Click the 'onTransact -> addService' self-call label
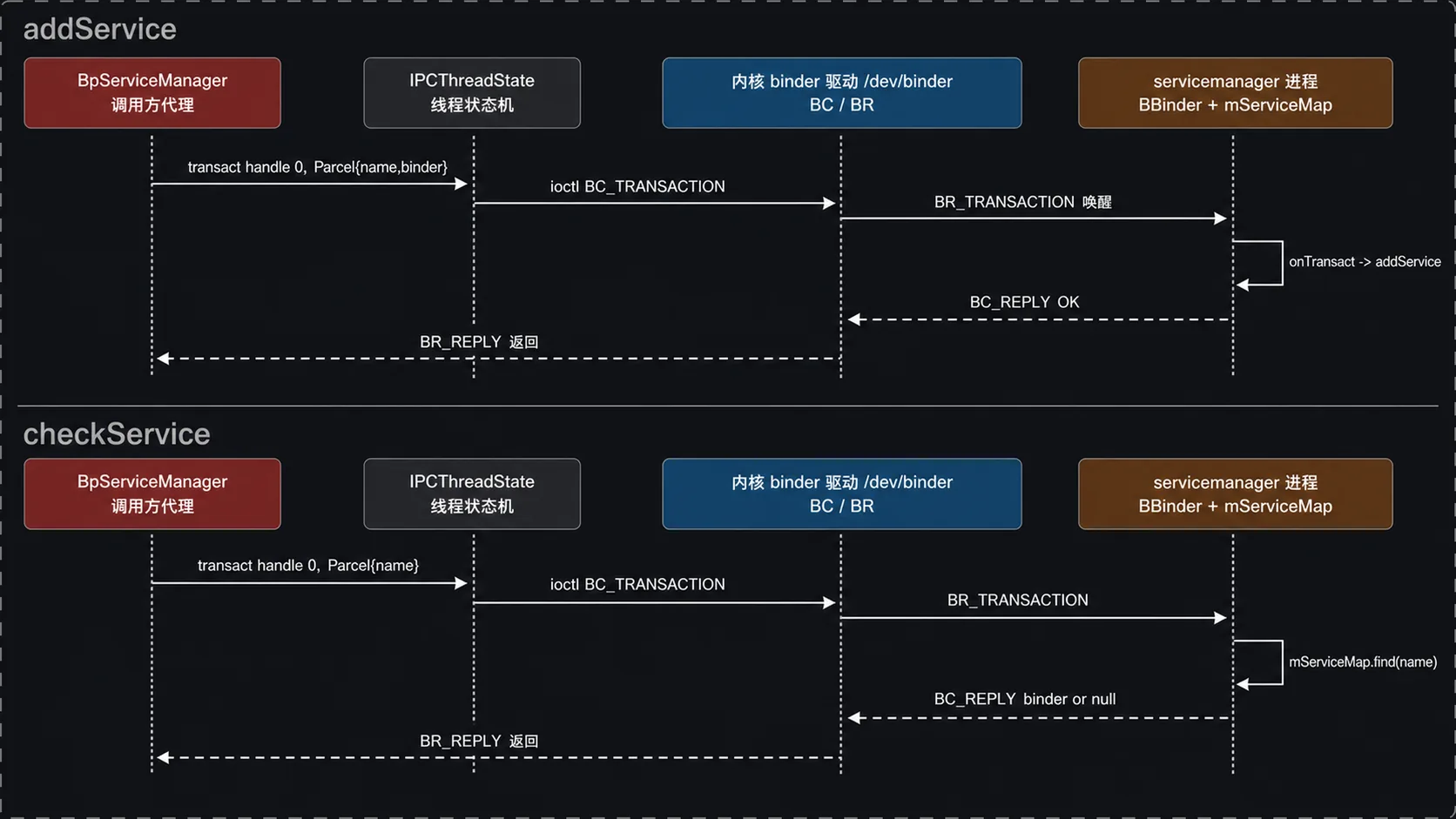The width and height of the screenshot is (1456, 819). [1365, 262]
